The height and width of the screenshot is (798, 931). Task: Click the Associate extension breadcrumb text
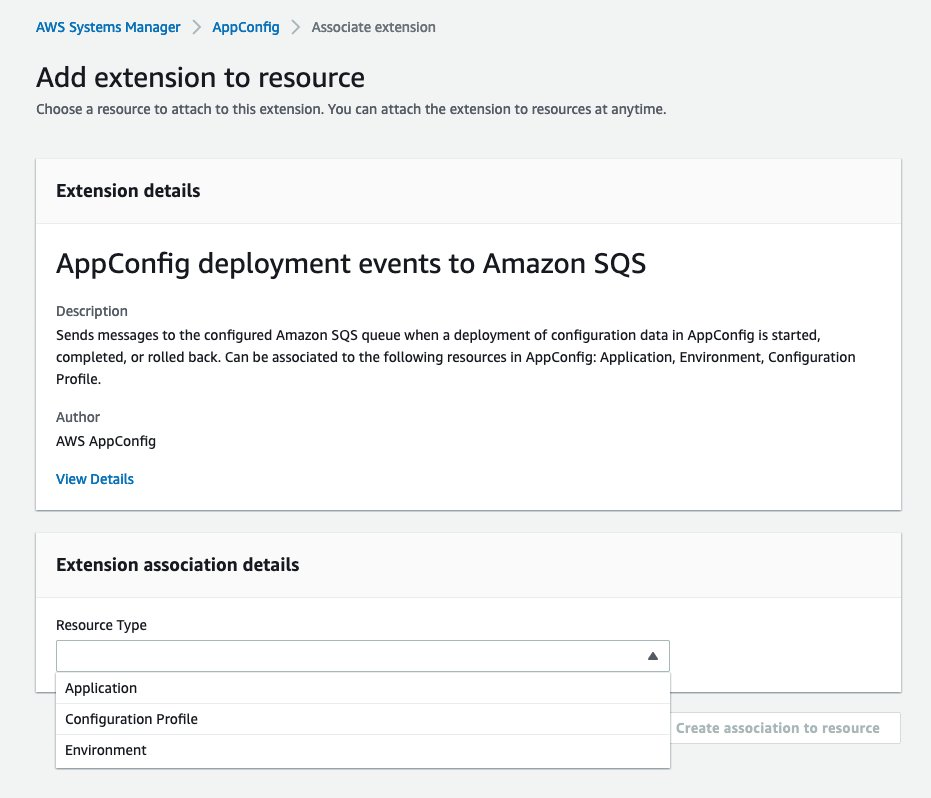[374, 27]
